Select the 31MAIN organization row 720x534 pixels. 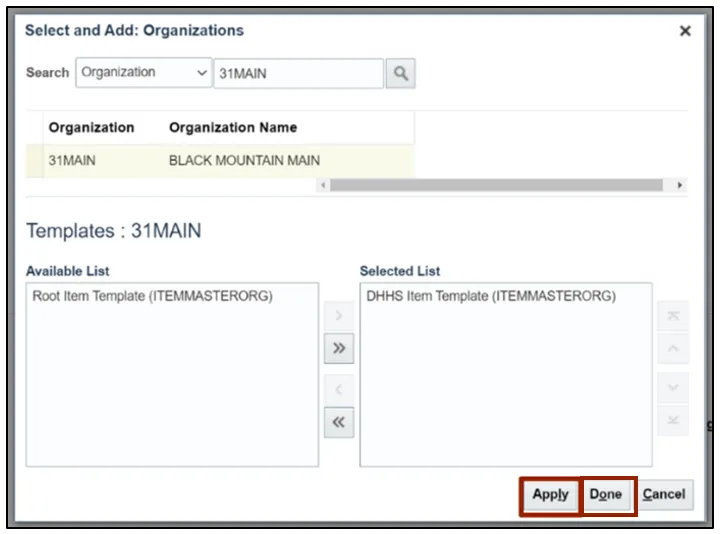tap(220, 160)
